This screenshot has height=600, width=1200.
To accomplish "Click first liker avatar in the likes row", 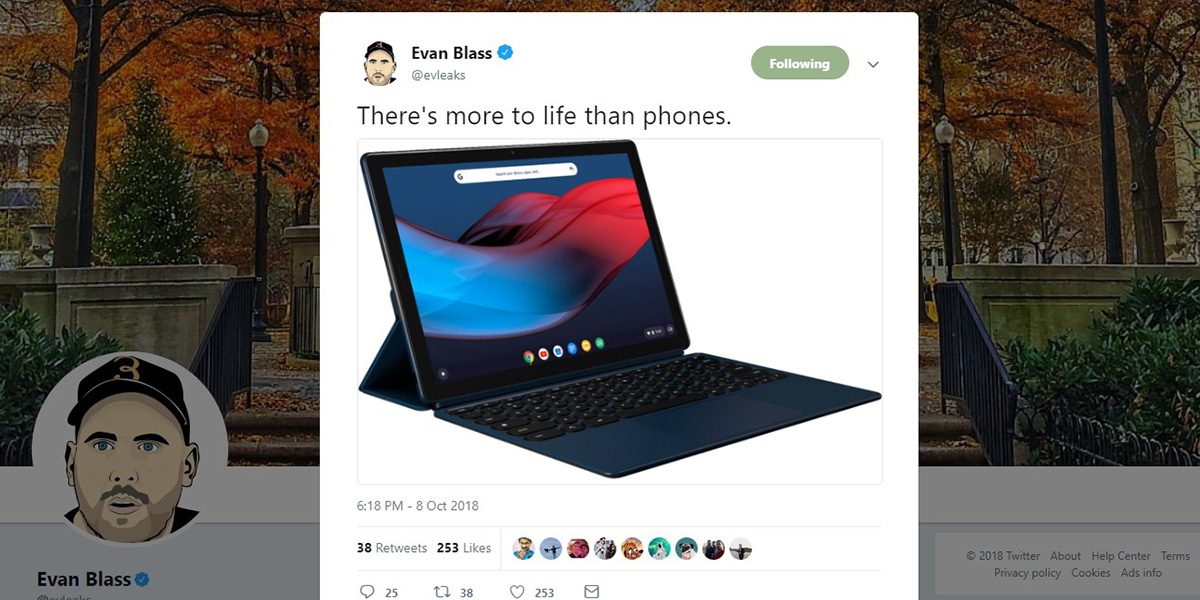I will click(x=524, y=548).
